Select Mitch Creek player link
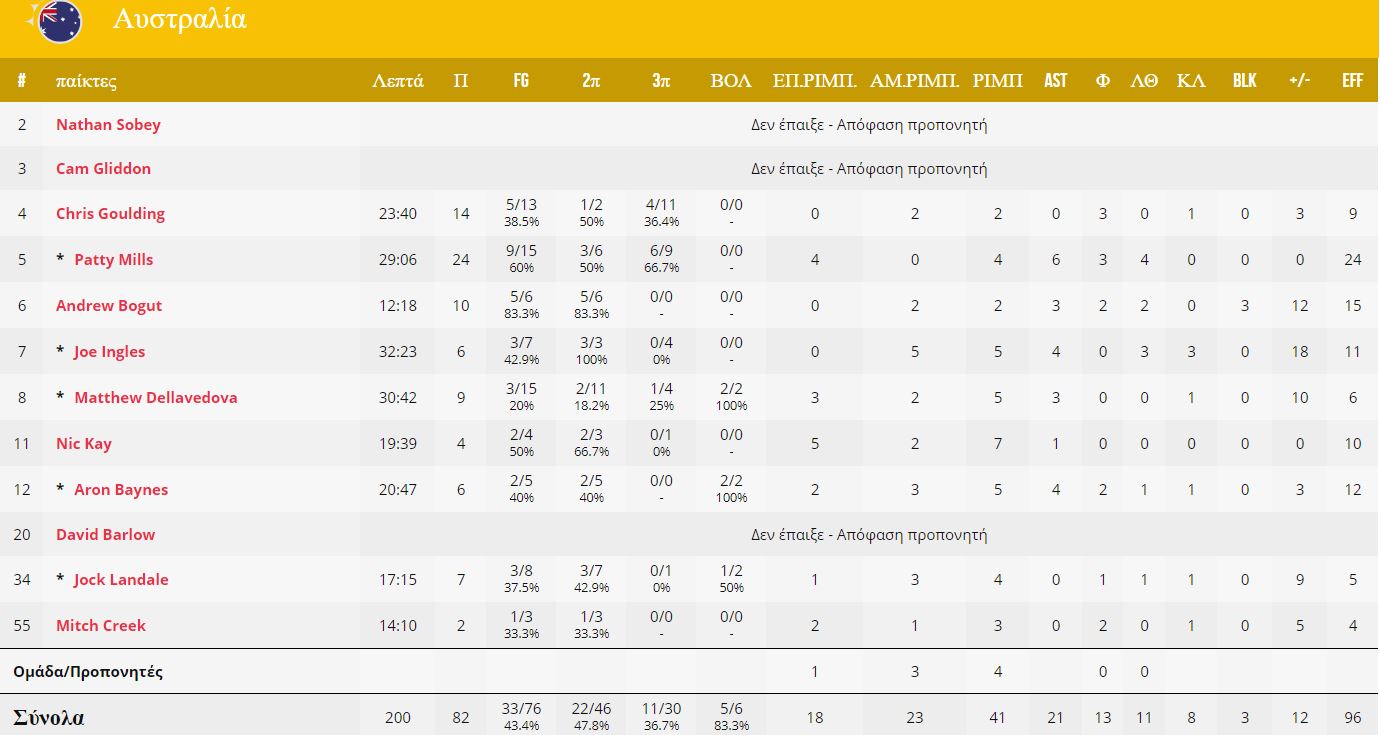The image size is (1380, 735). pyautogui.click(x=101, y=626)
